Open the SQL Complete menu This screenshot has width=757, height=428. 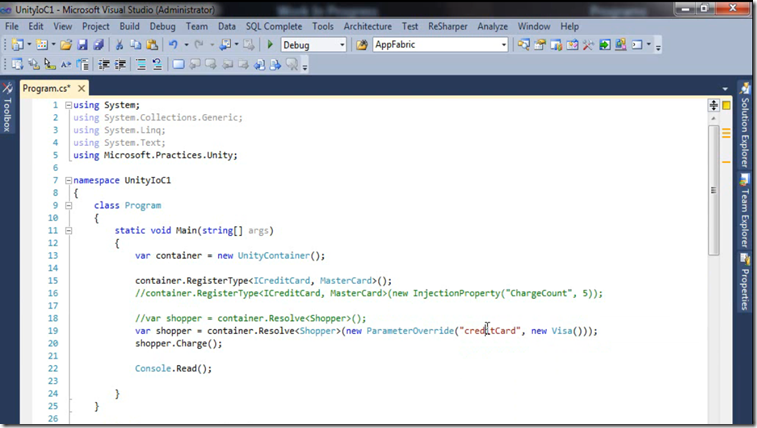click(x=274, y=27)
